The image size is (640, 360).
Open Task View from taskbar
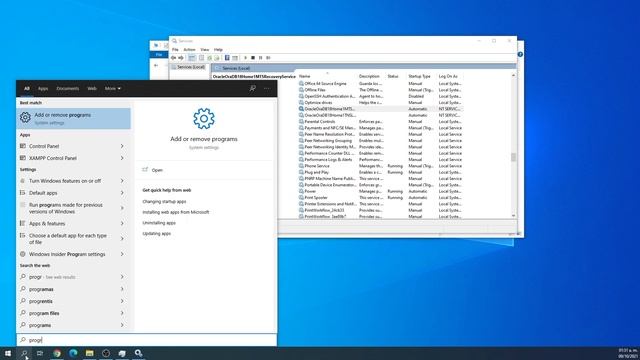[40, 353]
